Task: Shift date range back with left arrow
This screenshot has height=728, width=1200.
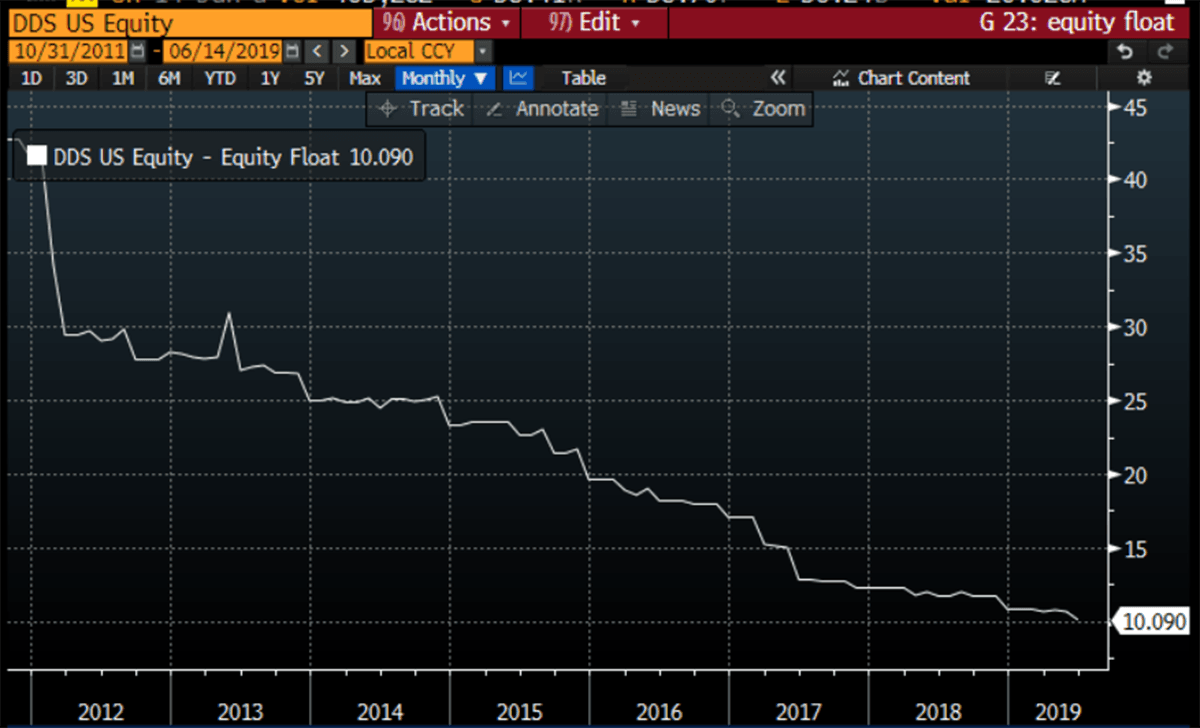Action: tap(317, 51)
